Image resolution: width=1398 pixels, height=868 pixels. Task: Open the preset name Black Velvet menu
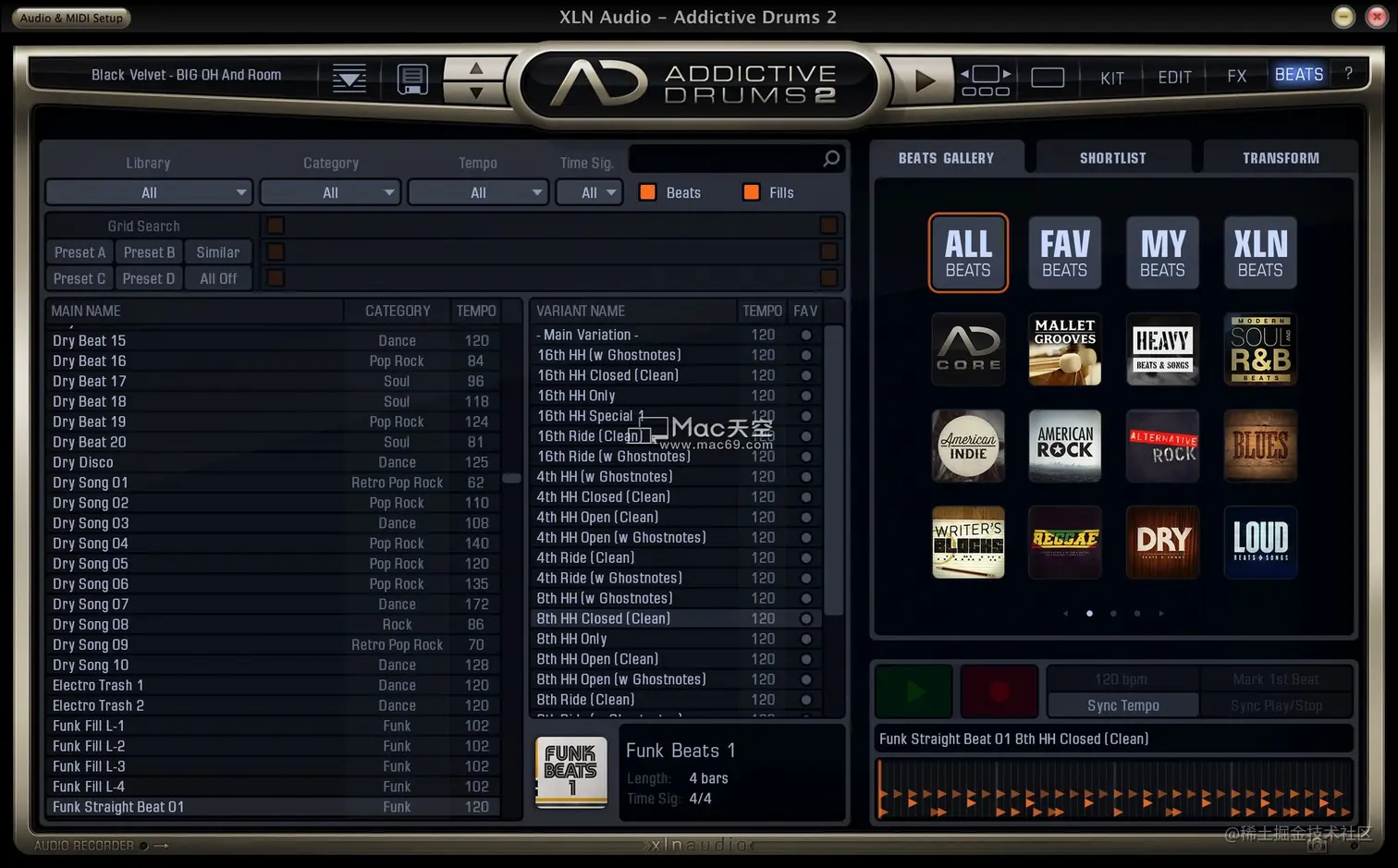coord(186,75)
